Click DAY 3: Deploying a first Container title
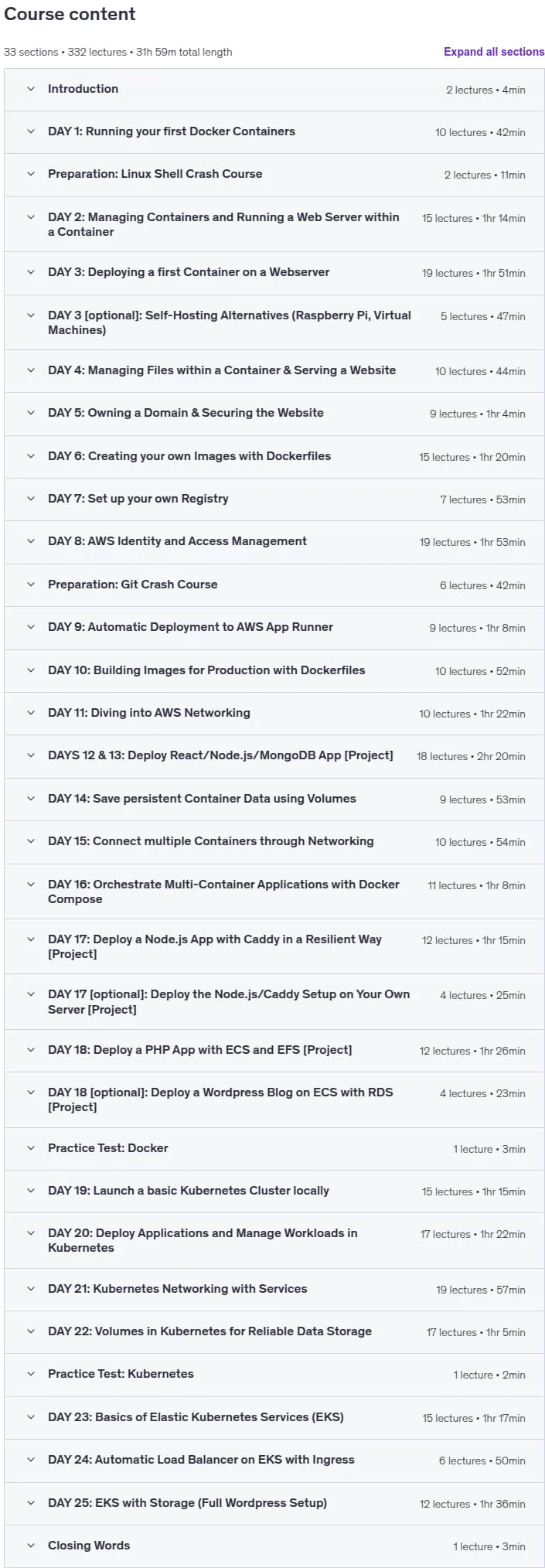This screenshot has width=545, height=1568. coord(189,272)
